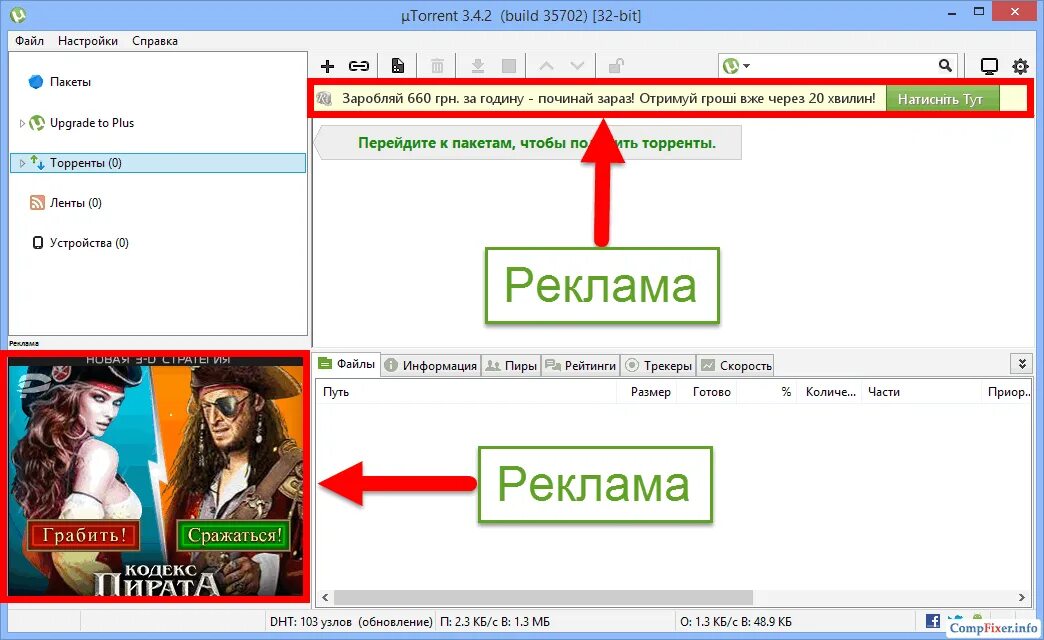The width and height of the screenshot is (1044, 640).
Task: Sort by the % column header
Action: coord(766,392)
